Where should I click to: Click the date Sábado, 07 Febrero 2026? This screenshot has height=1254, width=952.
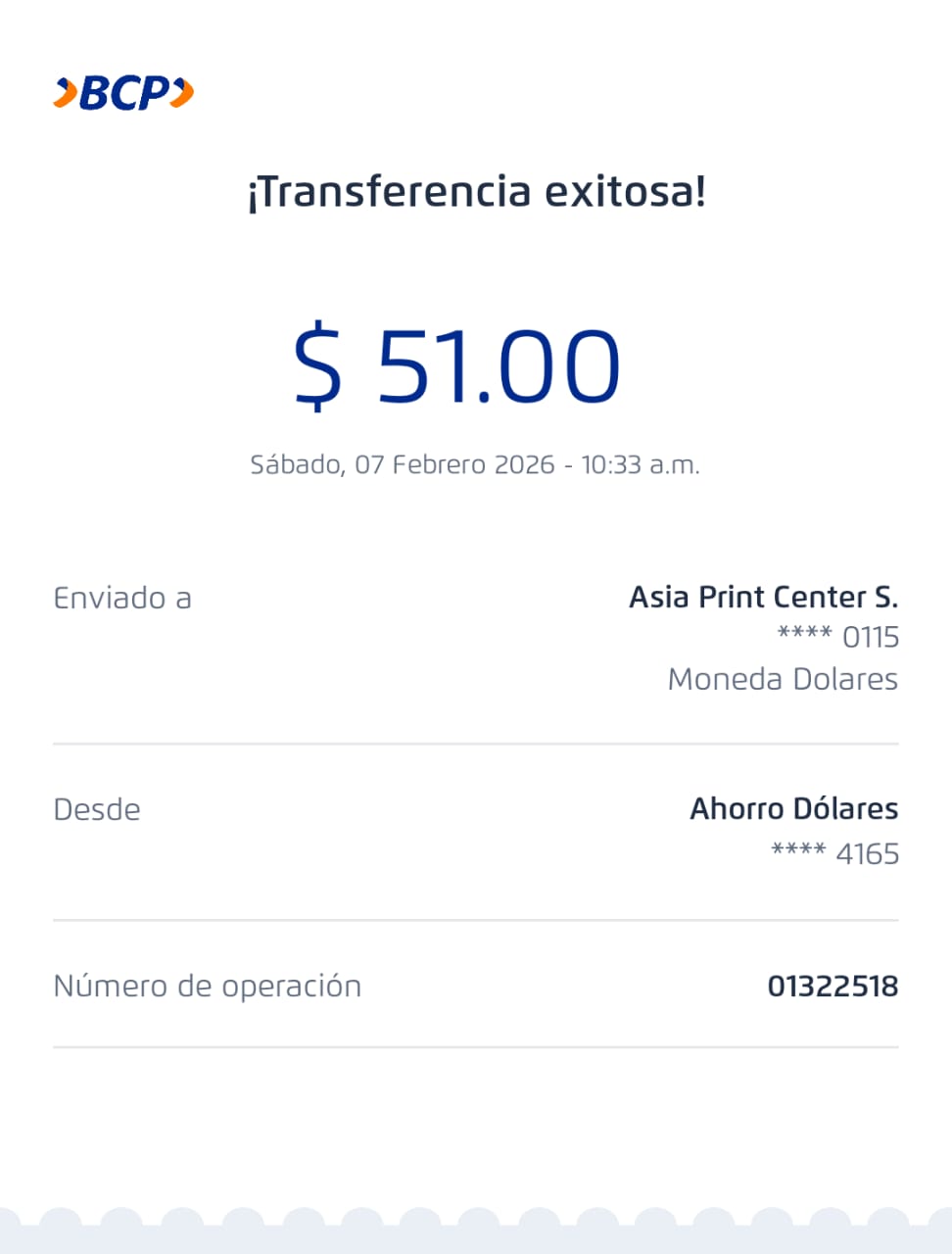pos(402,464)
